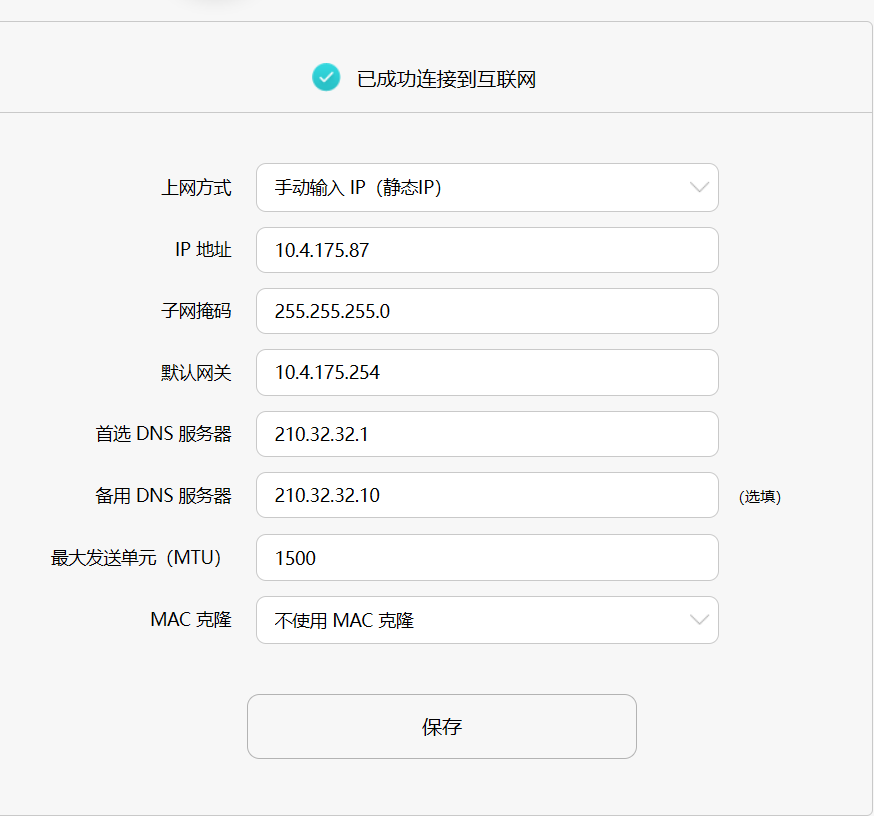Click the IP 地址 input field

487,250
